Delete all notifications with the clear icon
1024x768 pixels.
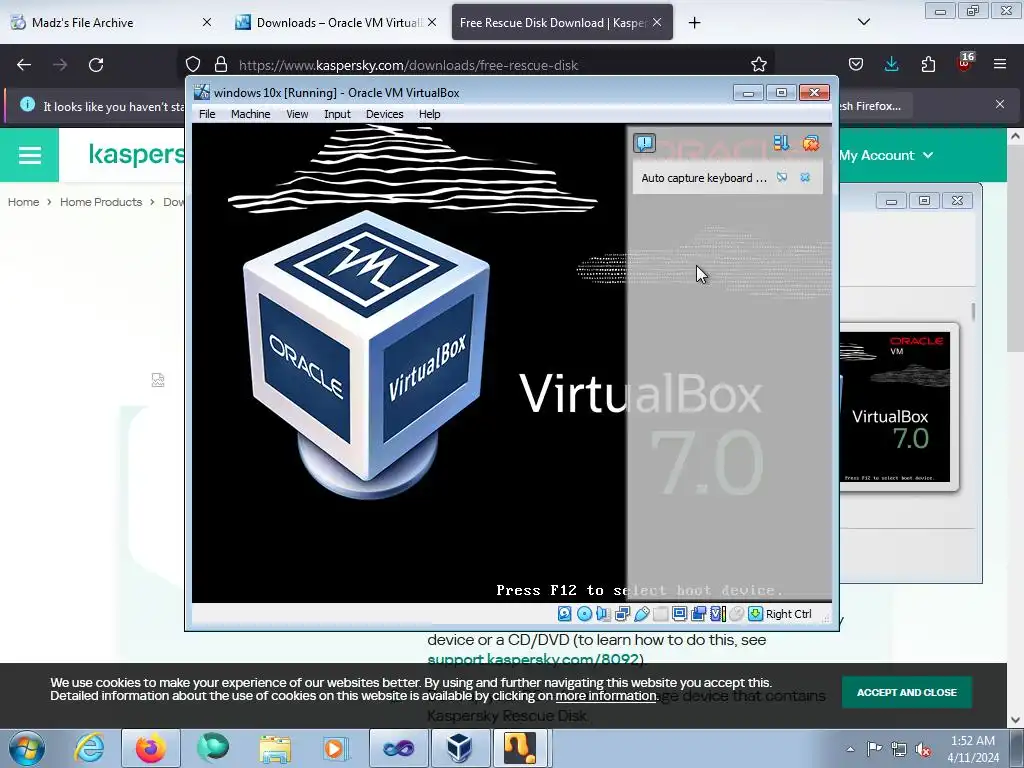tap(811, 143)
